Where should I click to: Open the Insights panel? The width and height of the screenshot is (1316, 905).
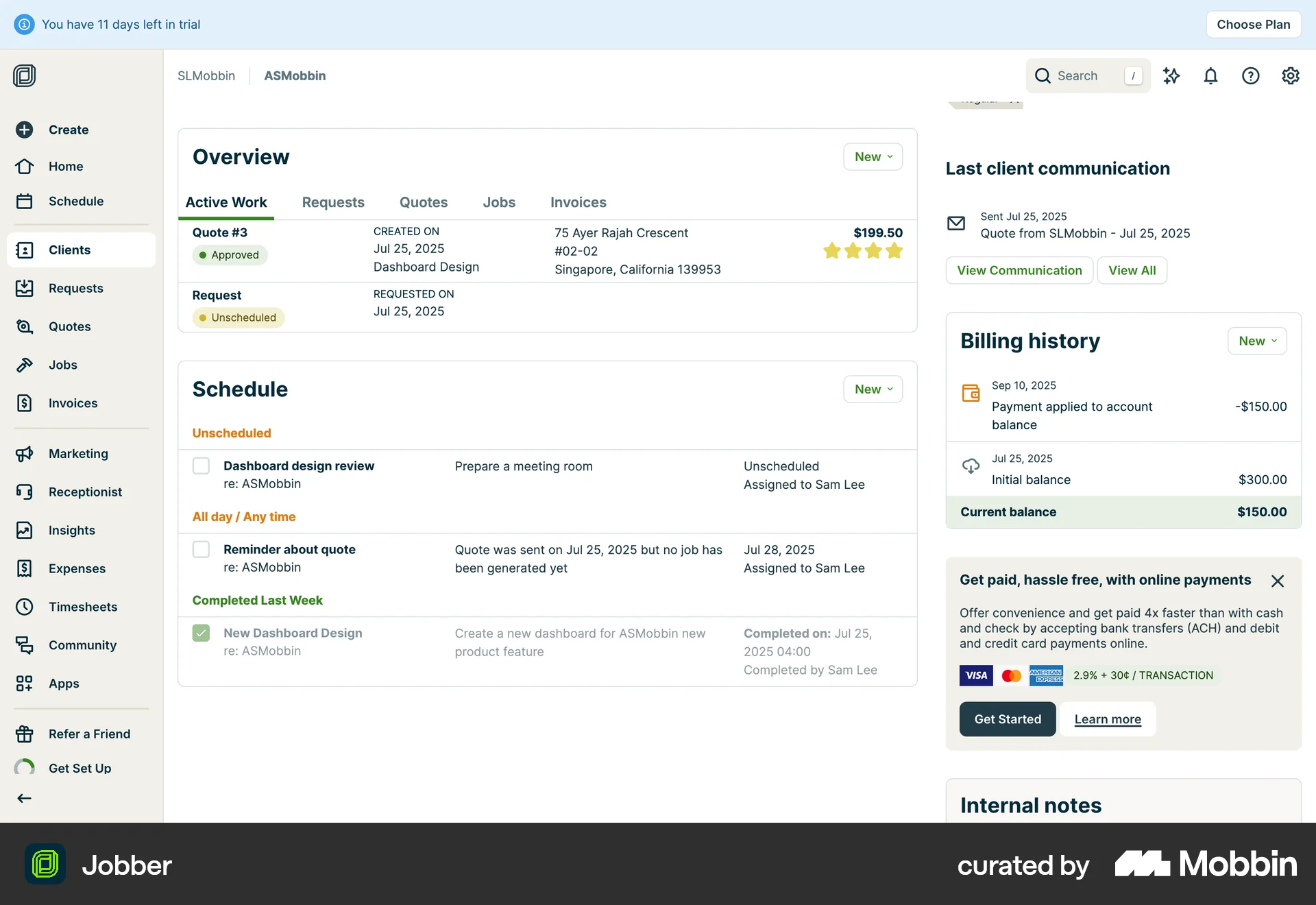tap(71, 530)
